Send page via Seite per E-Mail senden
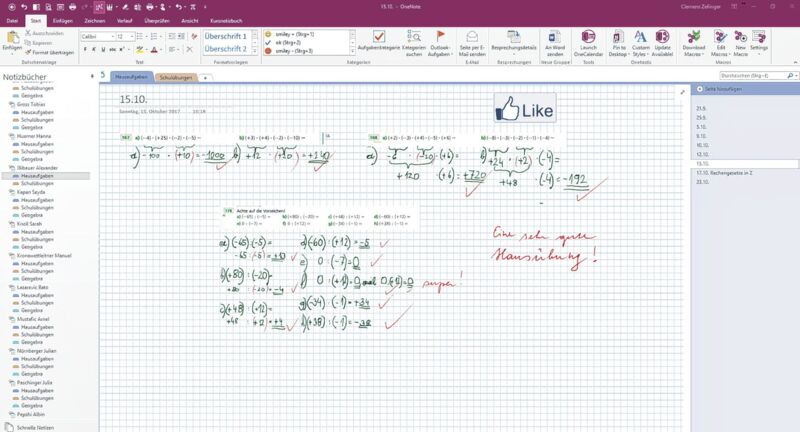Screen dimensions: 800x432 (x=471, y=43)
